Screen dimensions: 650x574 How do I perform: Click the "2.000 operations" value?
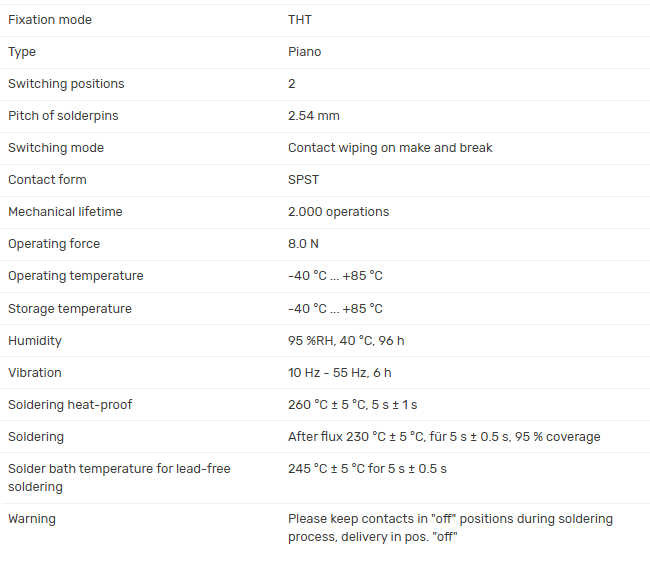339,212
